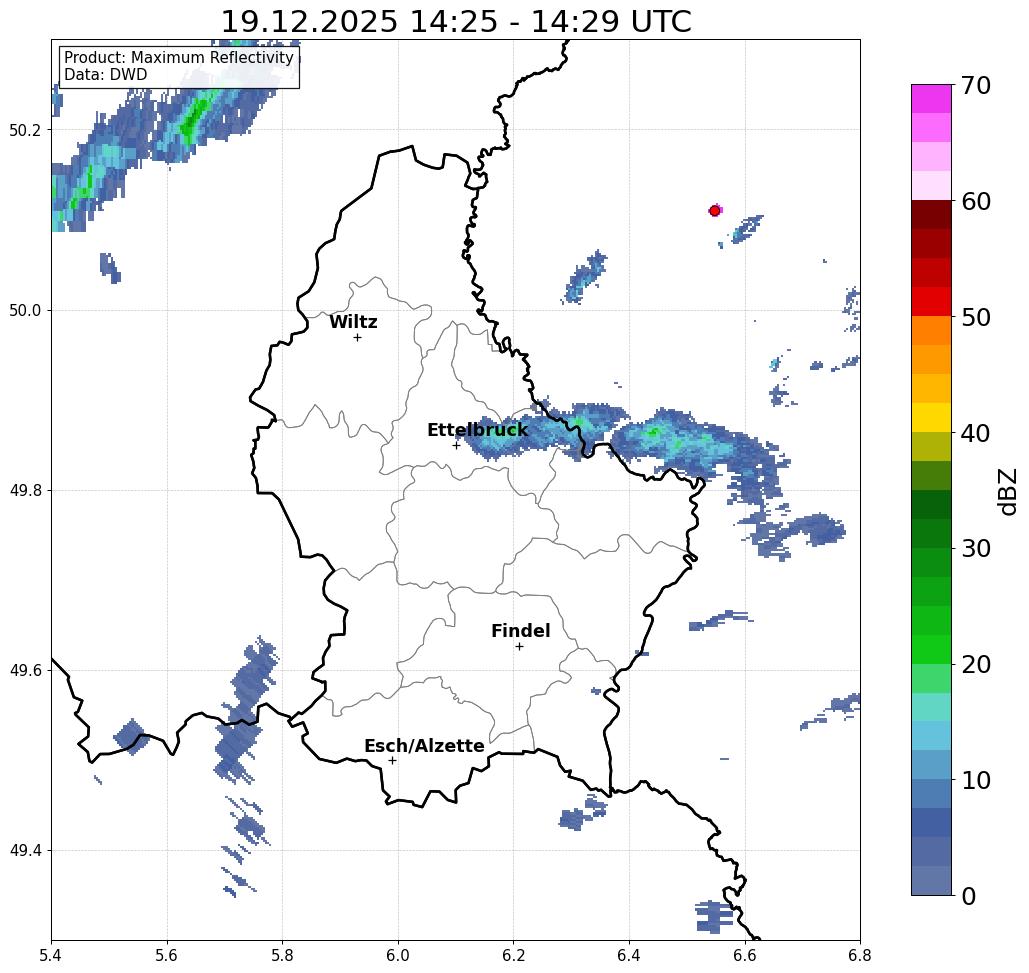Image resolution: width=1029 pixels, height=973 pixels.
Task: Click the longitude label 6.6
Action: [x=744, y=955]
